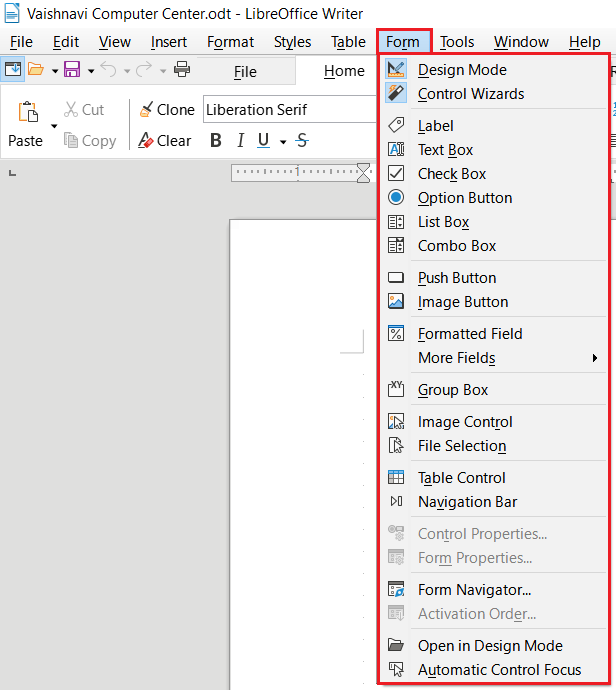This screenshot has height=690, width=616.
Task: Switch to the File ribbon tab
Action: [245, 71]
